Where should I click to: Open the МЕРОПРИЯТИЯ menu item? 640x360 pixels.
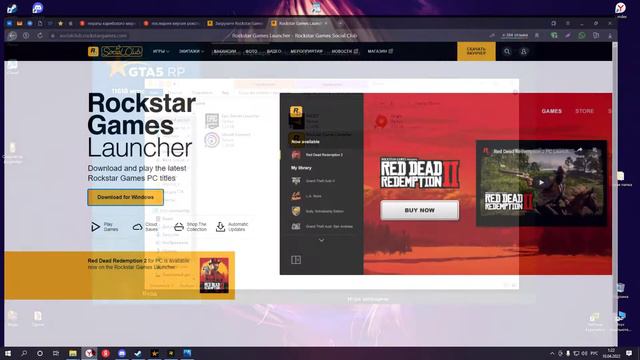coord(306,51)
